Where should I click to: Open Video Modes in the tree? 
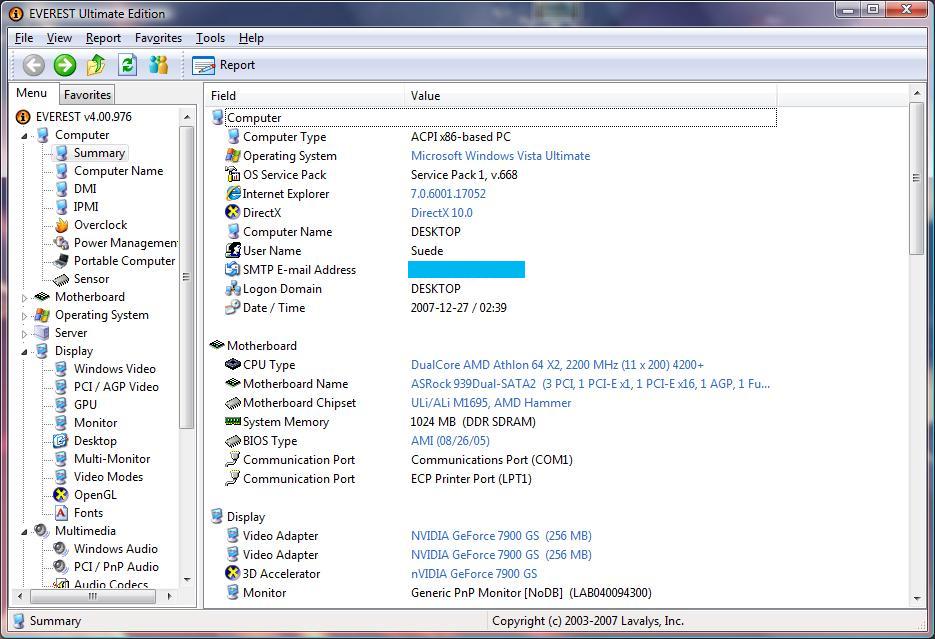109,477
